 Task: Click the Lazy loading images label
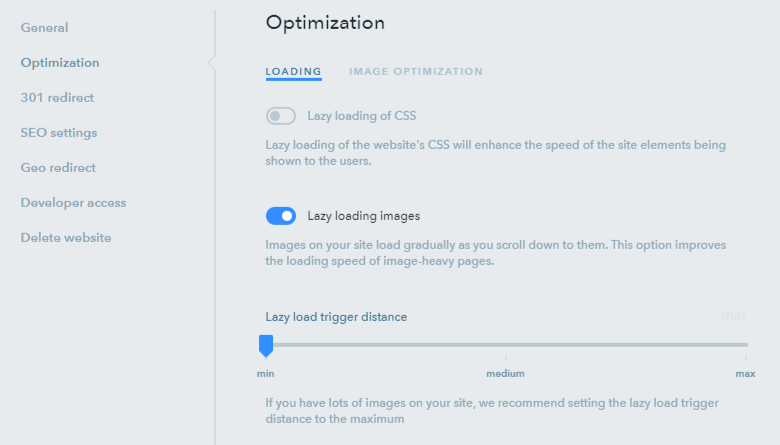[364, 216]
